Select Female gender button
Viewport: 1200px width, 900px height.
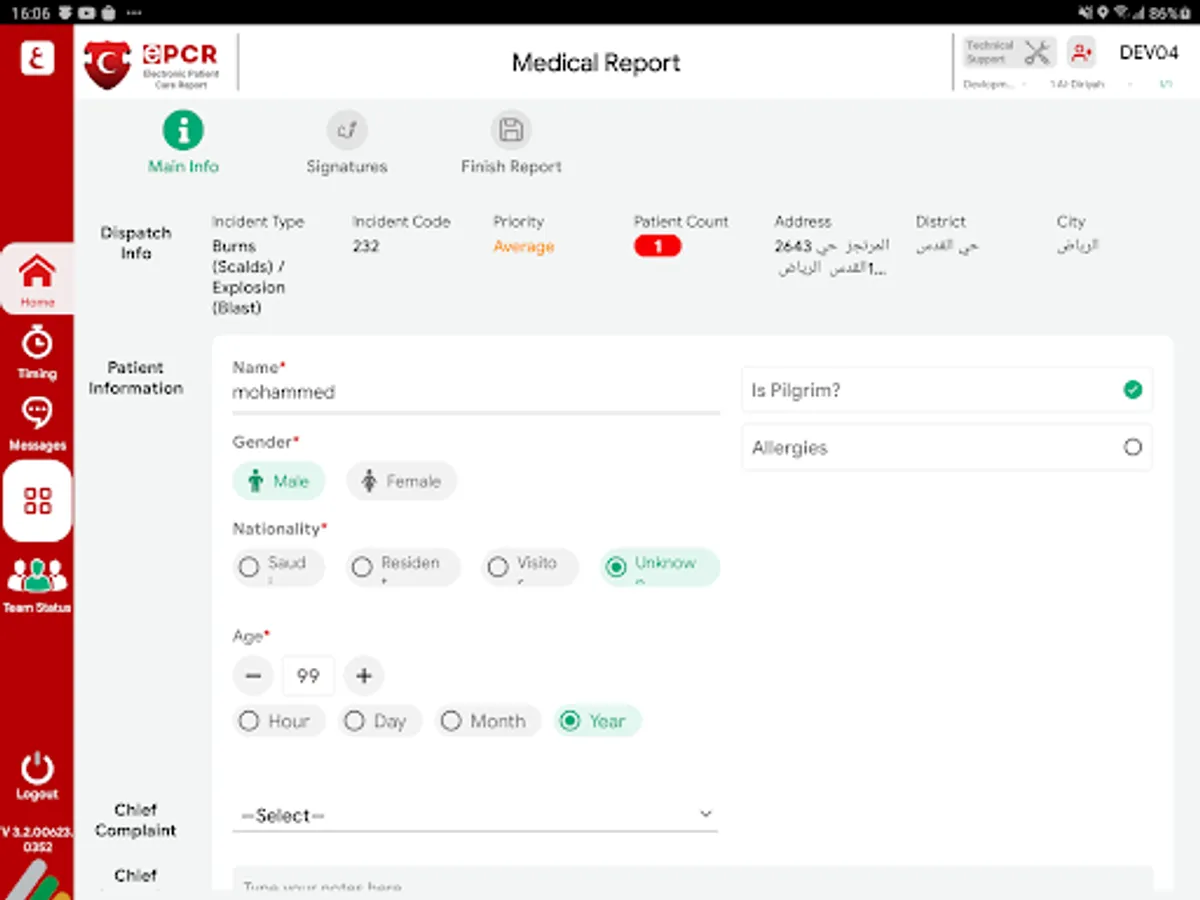pyautogui.click(x=401, y=481)
